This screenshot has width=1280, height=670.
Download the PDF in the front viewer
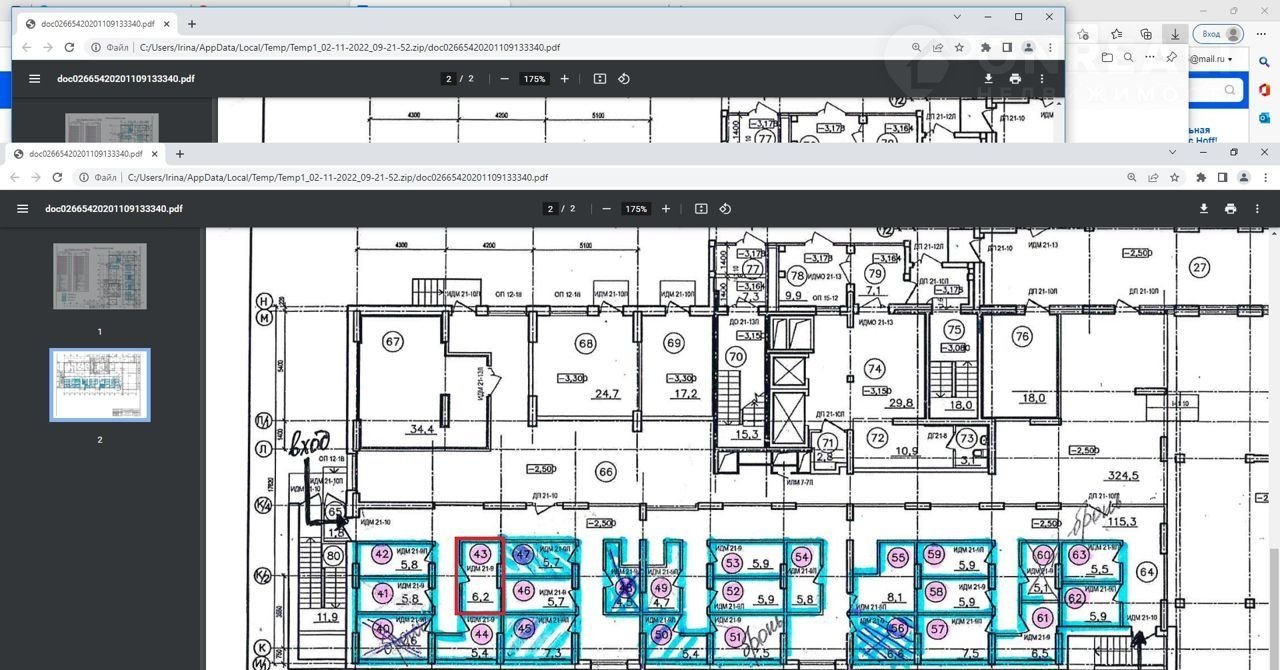[x=1204, y=209]
